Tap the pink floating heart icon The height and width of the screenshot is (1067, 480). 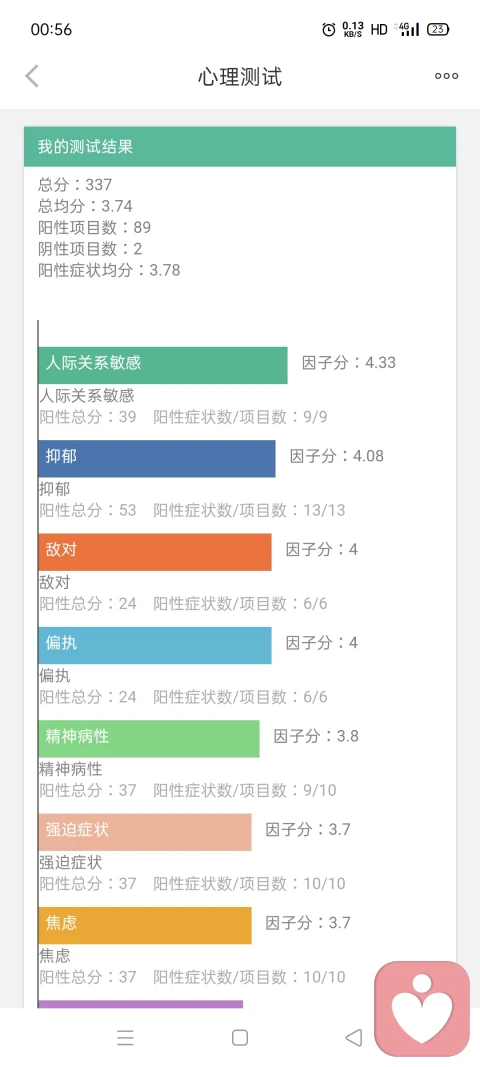422,1008
